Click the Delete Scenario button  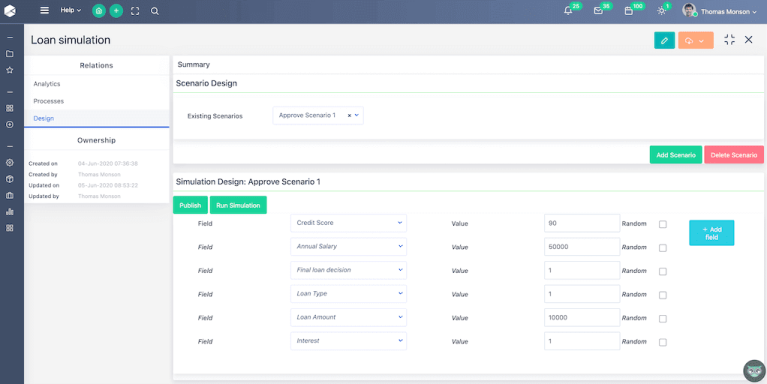[x=734, y=155]
